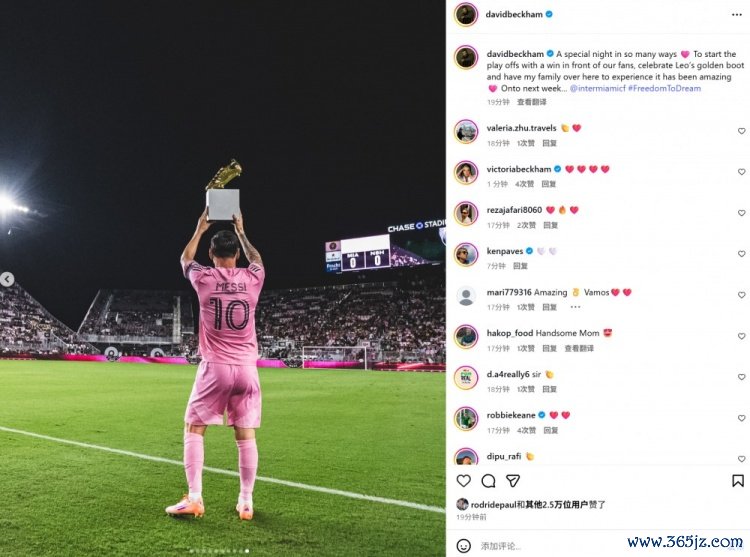Like victoriabeckham's comment
The image size is (750, 557).
[741, 172]
